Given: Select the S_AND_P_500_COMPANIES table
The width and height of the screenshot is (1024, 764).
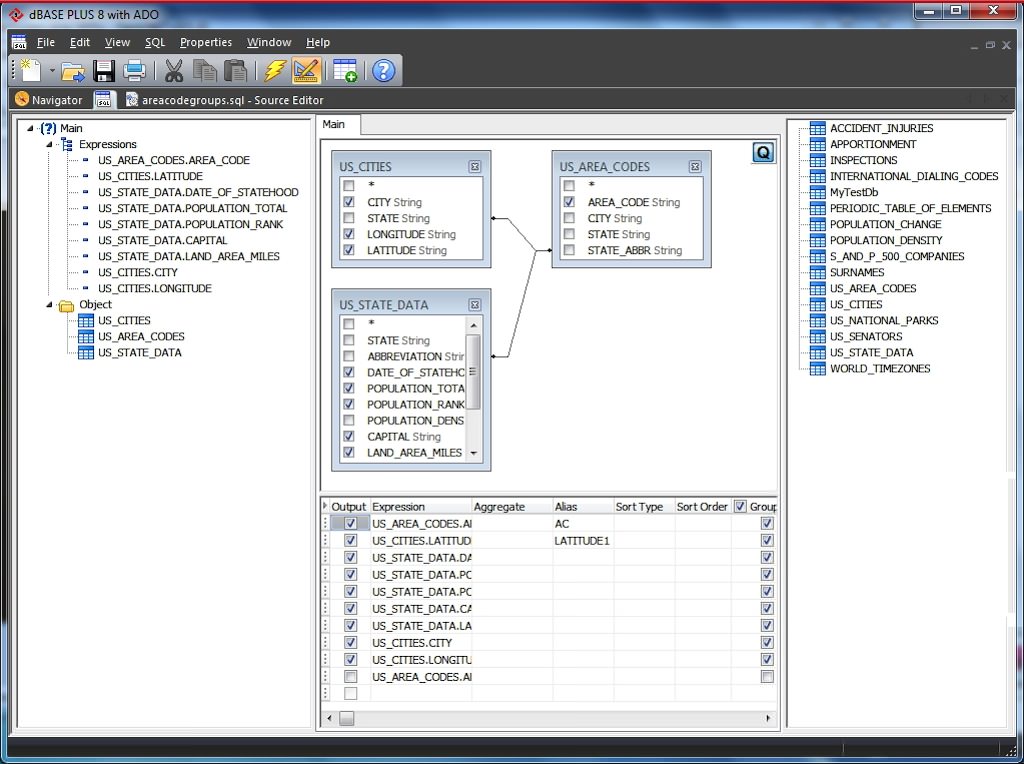Looking at the screenshot, I should click(x=897, y=256).
